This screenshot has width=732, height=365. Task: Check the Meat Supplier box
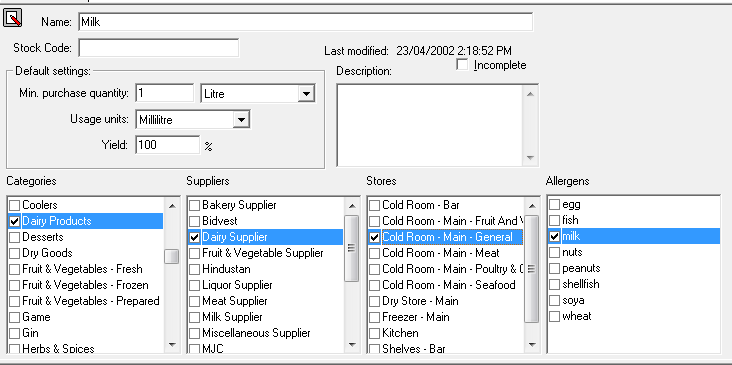pyautogui.click(x=194, y=301)
